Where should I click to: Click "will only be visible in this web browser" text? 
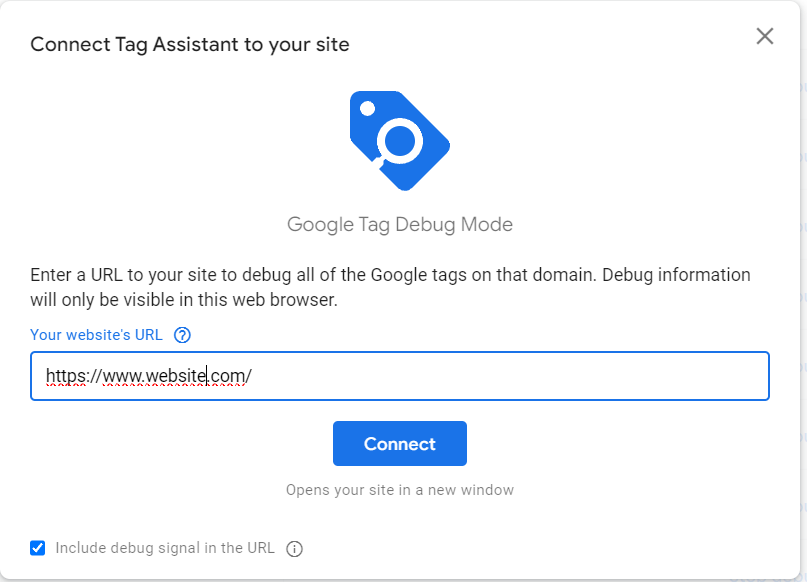pyautogui.click(x=184, y=300)
